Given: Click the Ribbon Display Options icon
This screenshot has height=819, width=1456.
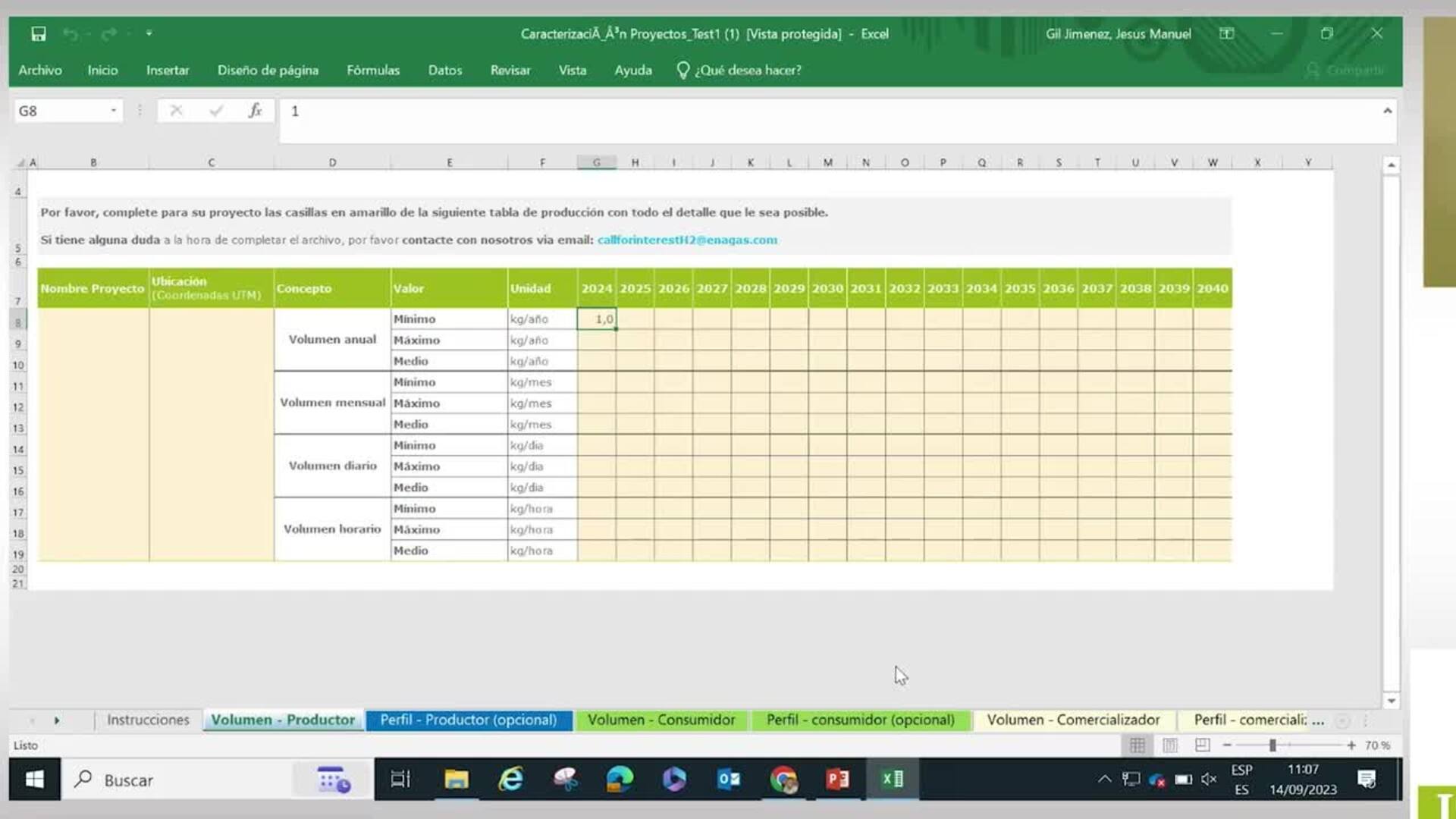Looking at the screenshot, I should tap(1226, 33).
